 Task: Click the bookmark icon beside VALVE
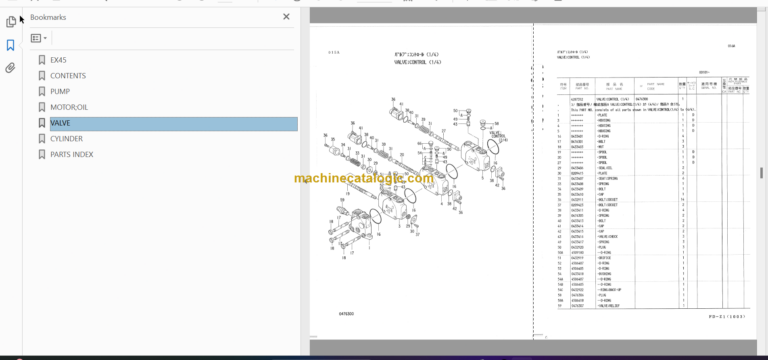[42, 123]
